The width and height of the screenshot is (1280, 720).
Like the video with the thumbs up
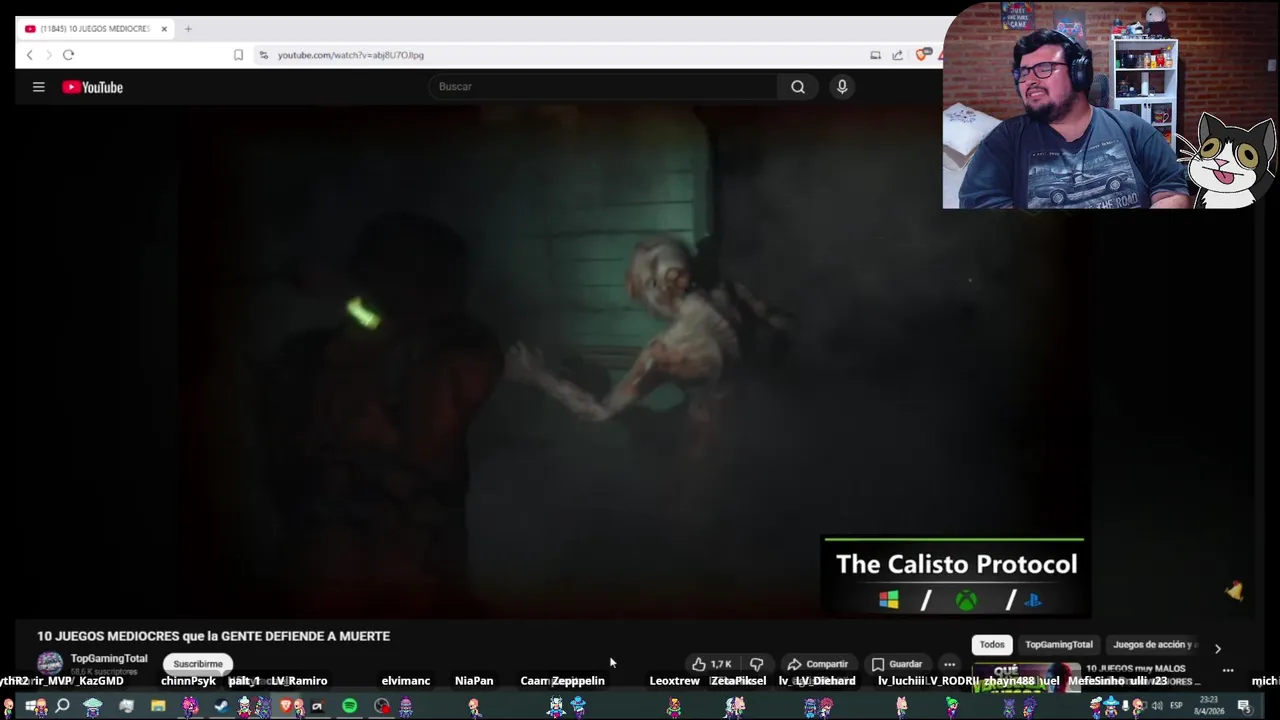coord(712,664)
